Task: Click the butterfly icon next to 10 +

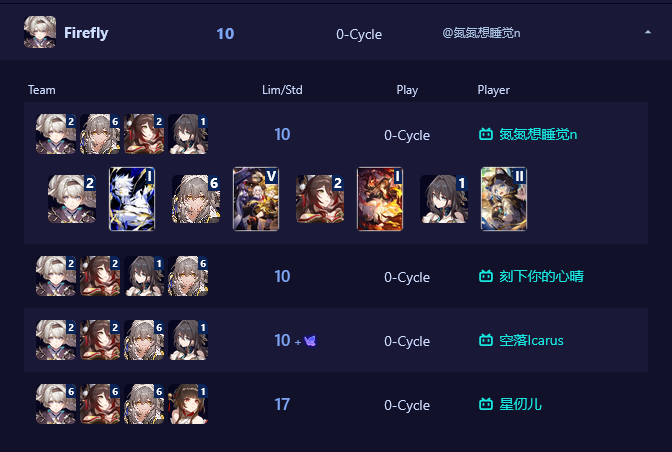Action: tap(310, 341)
